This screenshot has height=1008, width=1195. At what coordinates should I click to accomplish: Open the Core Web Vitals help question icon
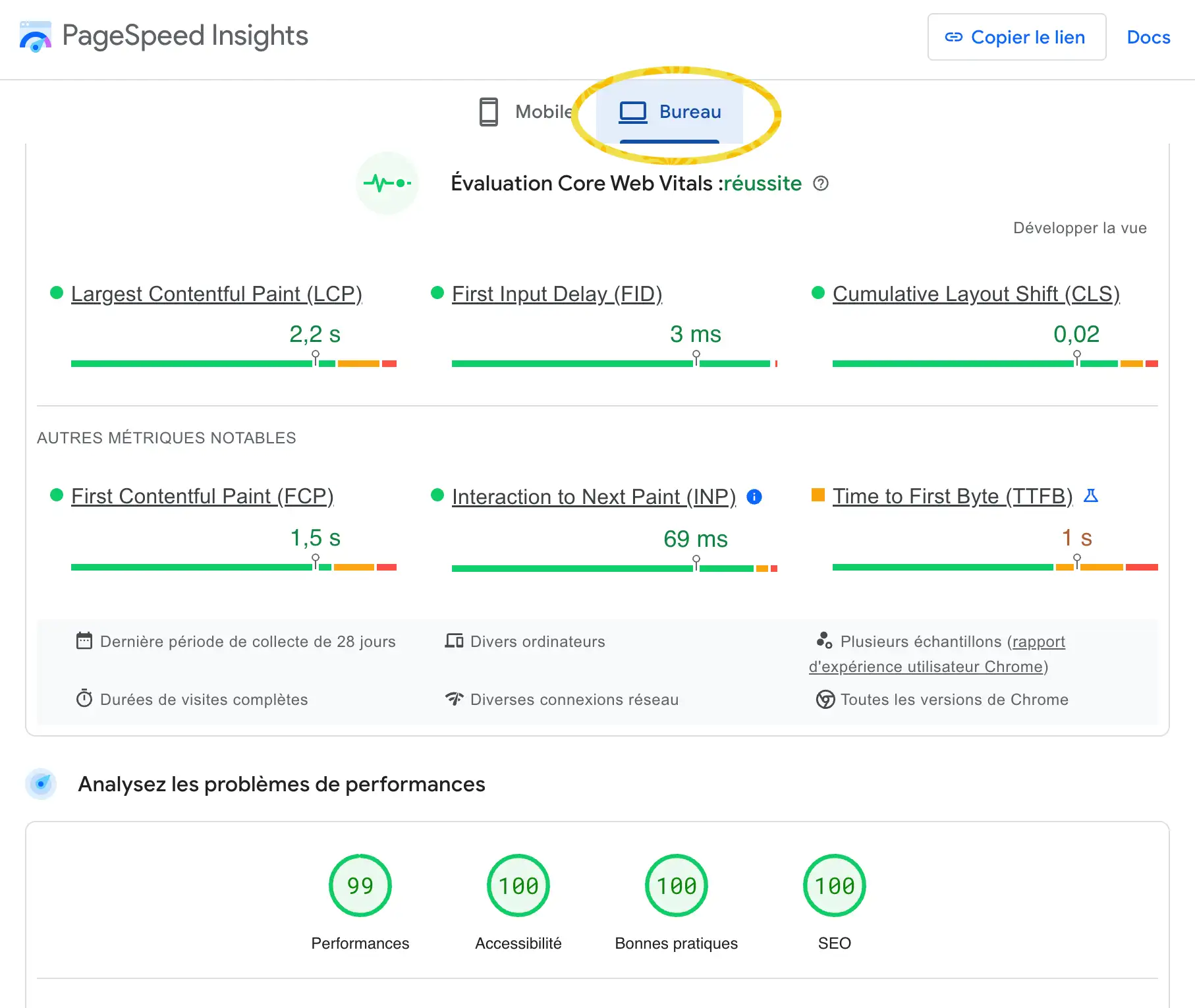click(821, 183)
